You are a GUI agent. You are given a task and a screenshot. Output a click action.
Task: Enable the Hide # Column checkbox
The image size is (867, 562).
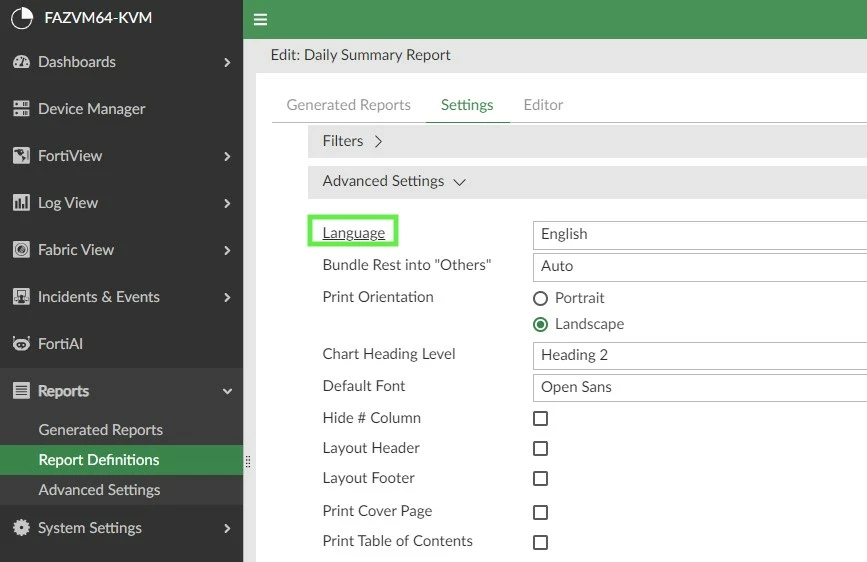coord(540,418)
